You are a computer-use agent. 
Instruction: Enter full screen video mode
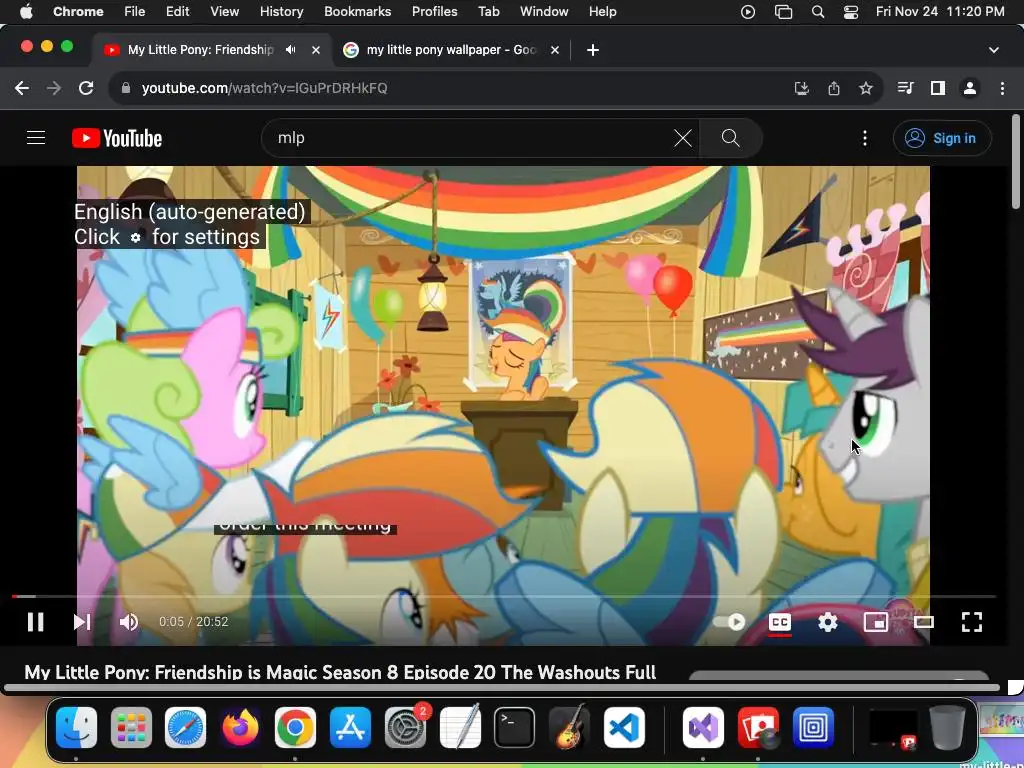click(x=972, y=622)
